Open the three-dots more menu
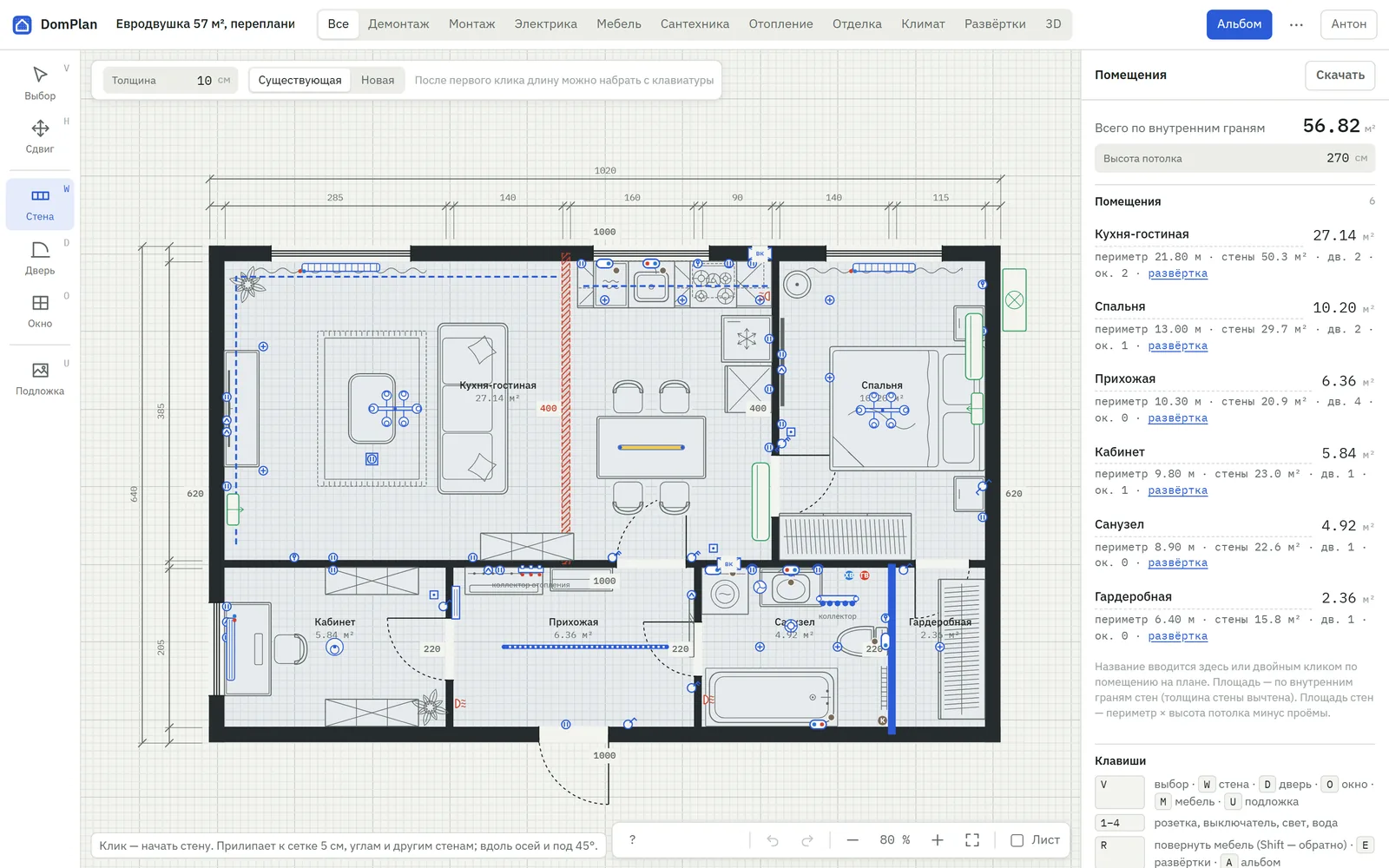Screen dimensions: 1389x868 [1296, 24]
